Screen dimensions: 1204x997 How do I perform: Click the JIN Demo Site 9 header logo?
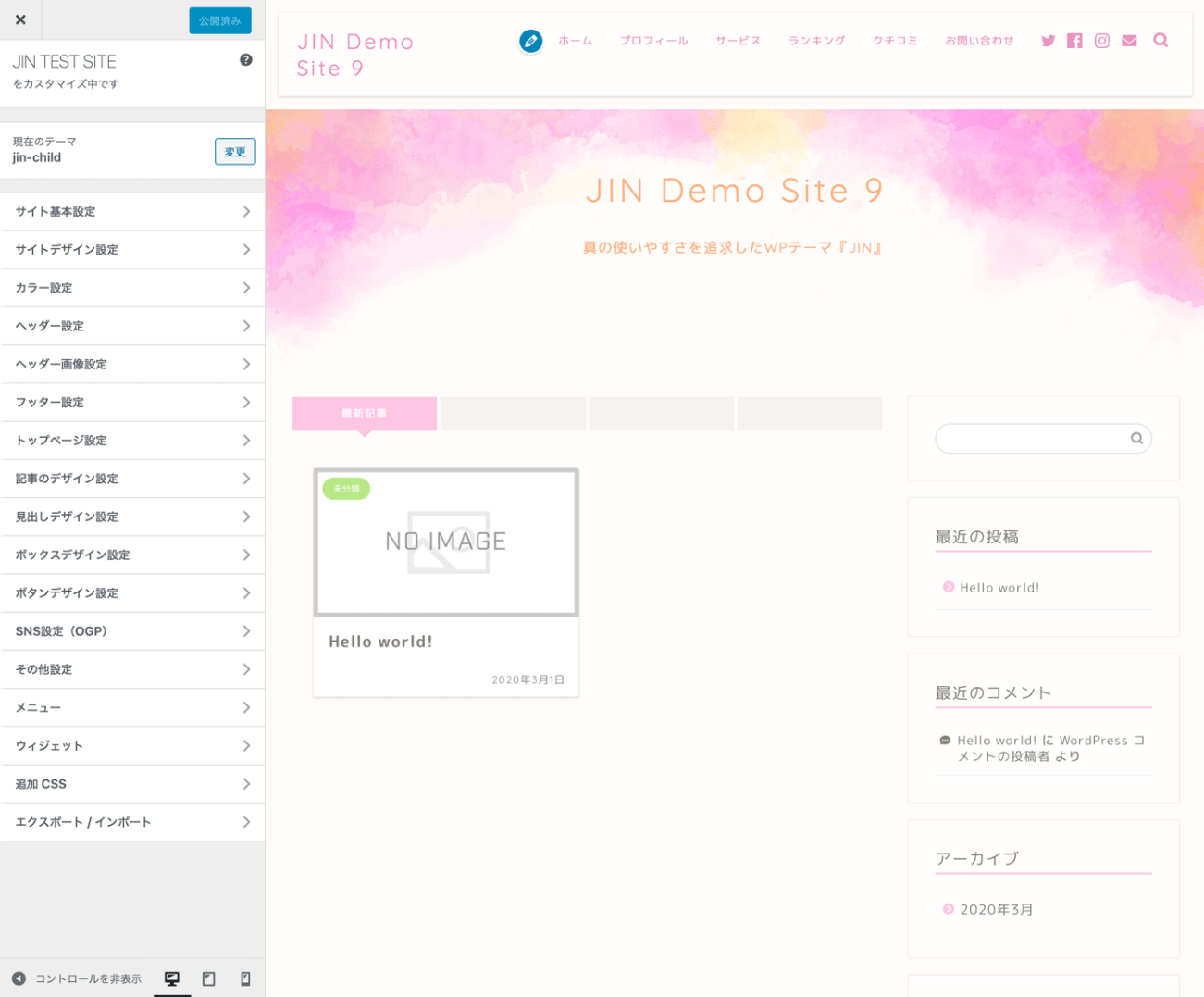tap(355, 55)
